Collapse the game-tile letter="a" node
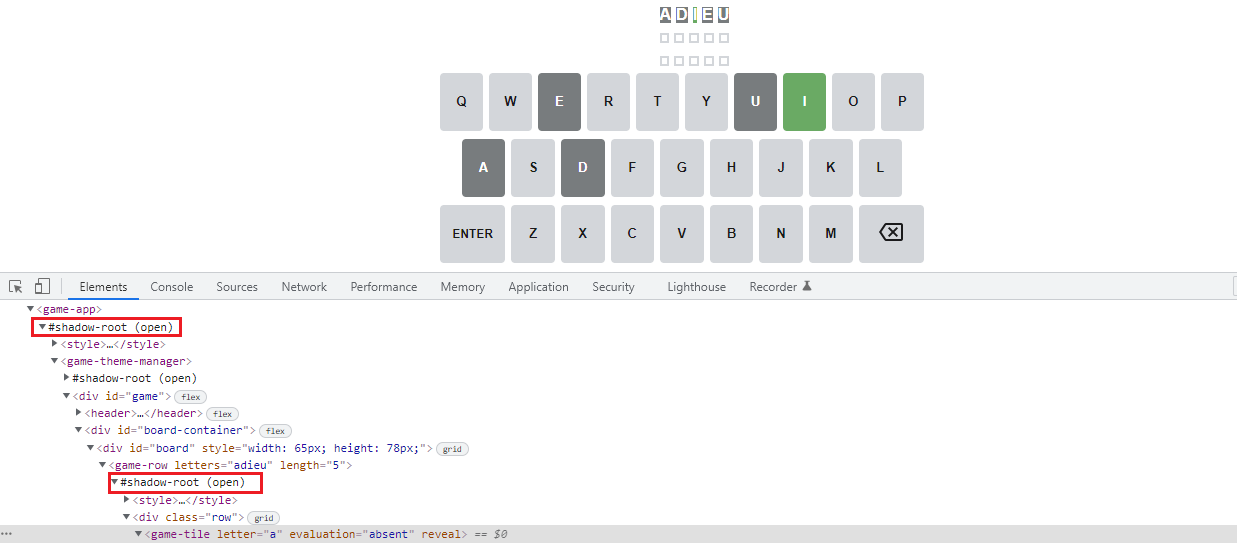The width and height of the screenshot is (1237, 544). 139,534
